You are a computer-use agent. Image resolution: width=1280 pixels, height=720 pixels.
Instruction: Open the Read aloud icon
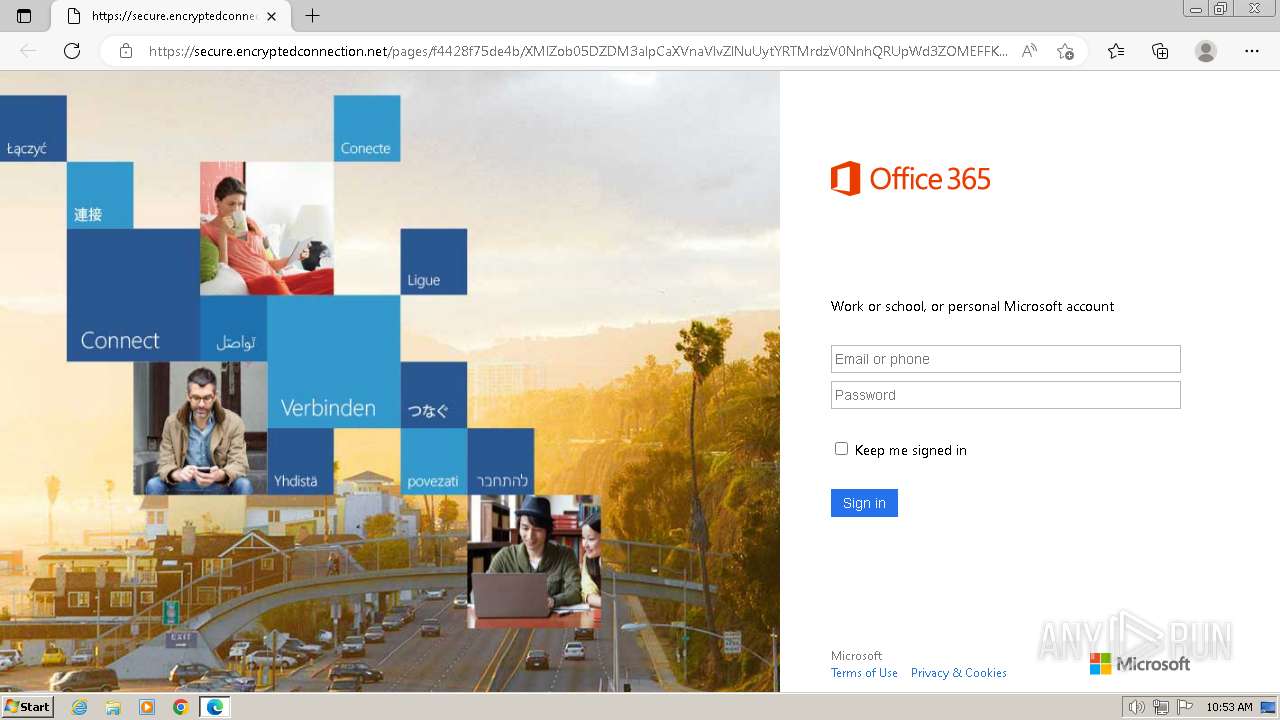pos(1029,51)
